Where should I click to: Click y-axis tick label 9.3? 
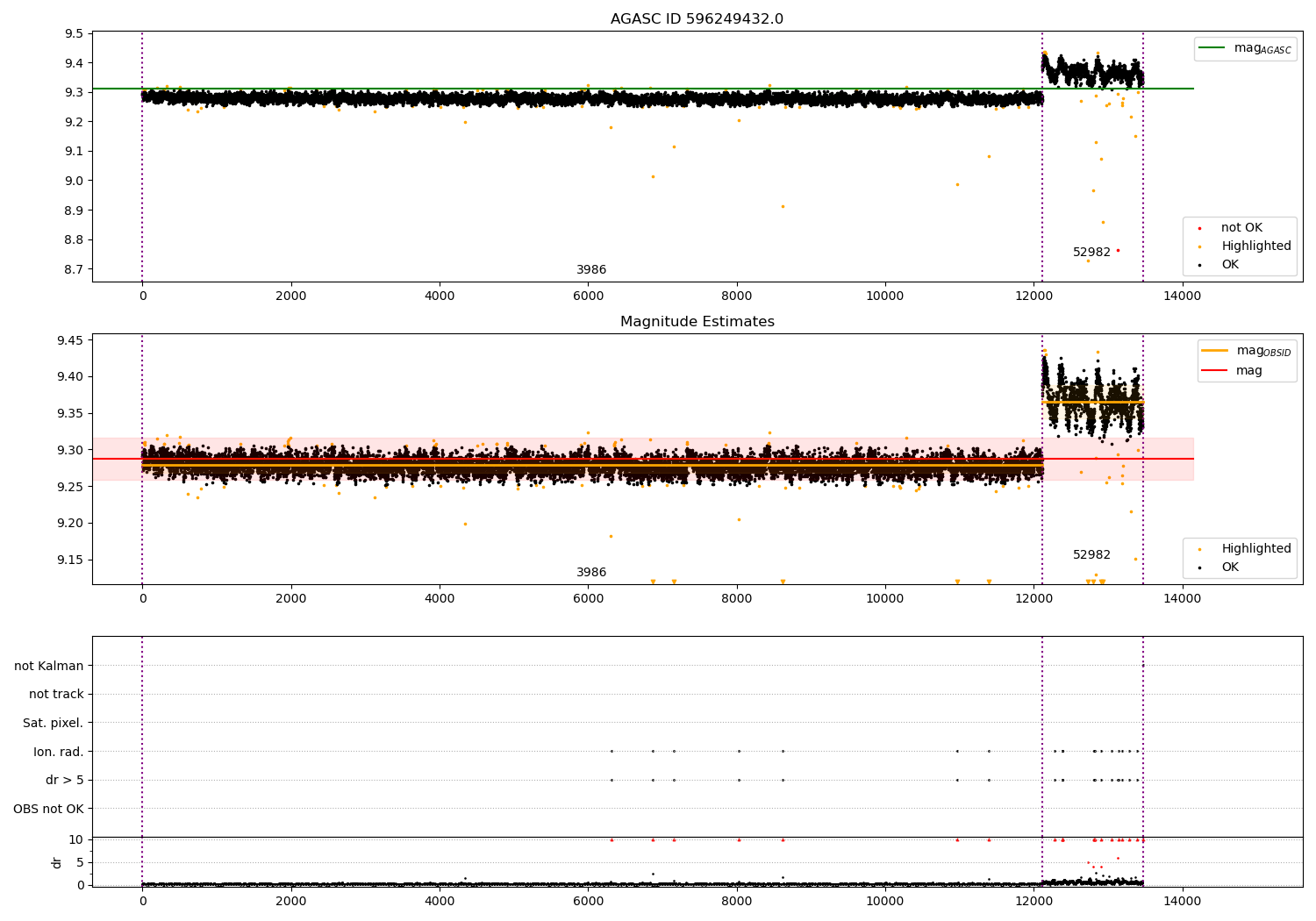pyautogui.click(x=74, y=93)
